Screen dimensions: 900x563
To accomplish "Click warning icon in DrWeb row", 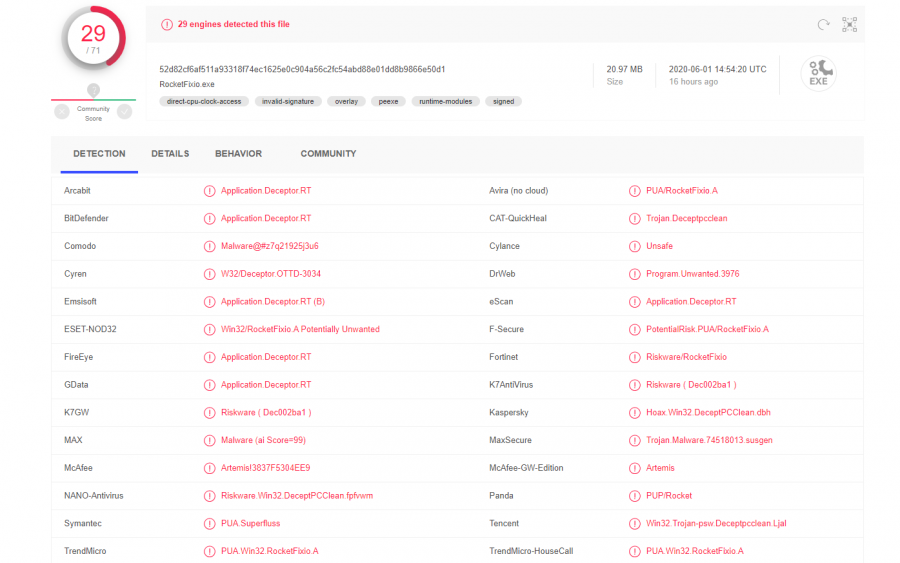I will click(x=634, y=274).
